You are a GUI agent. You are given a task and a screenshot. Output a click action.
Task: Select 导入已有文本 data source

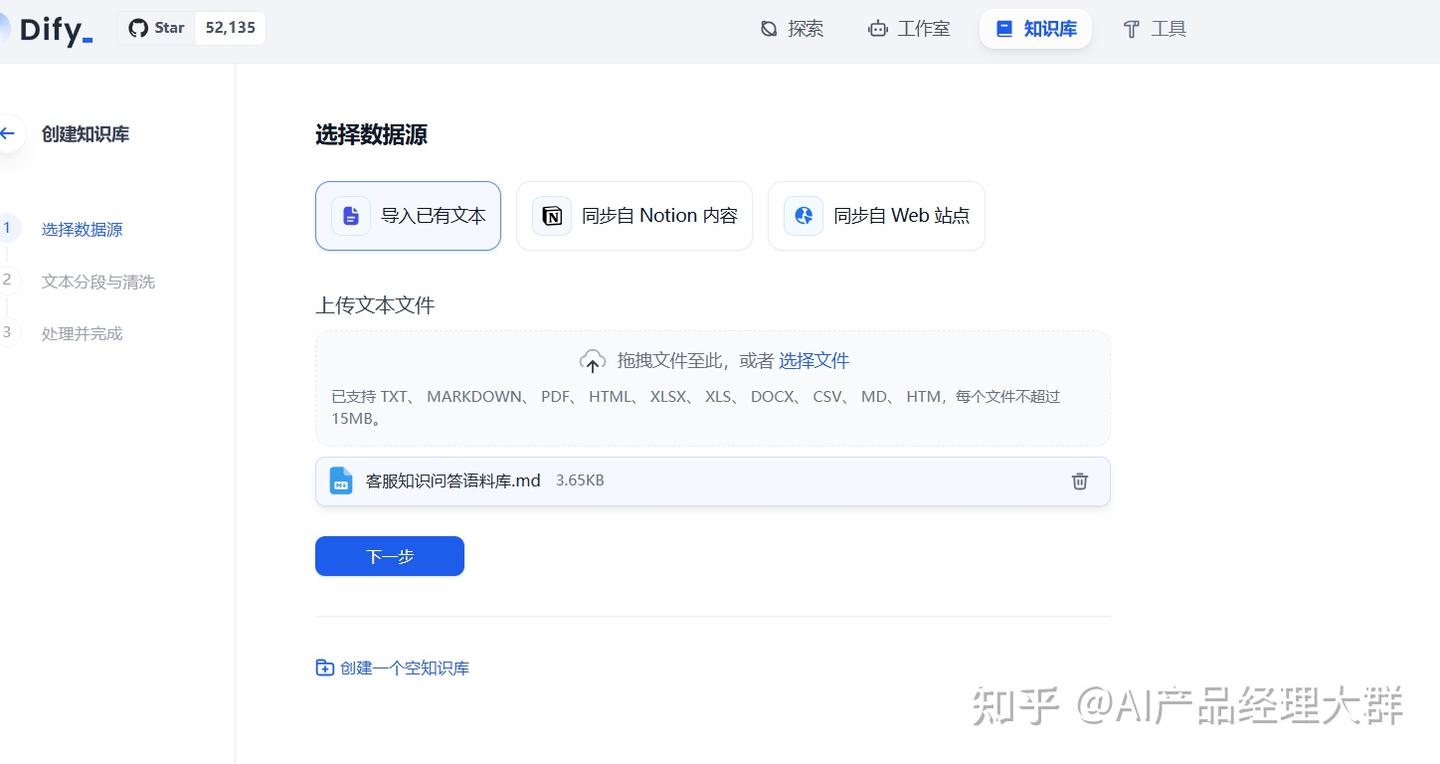pos(408,216)
